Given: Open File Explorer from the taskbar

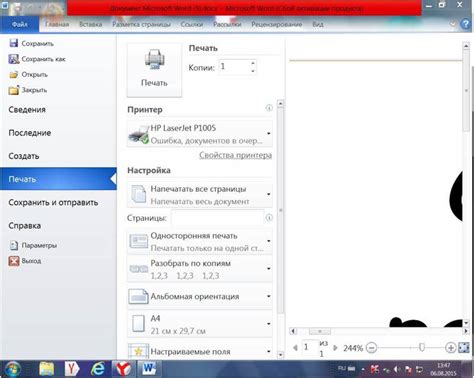Looking at the screenshot, I should 46,369.
